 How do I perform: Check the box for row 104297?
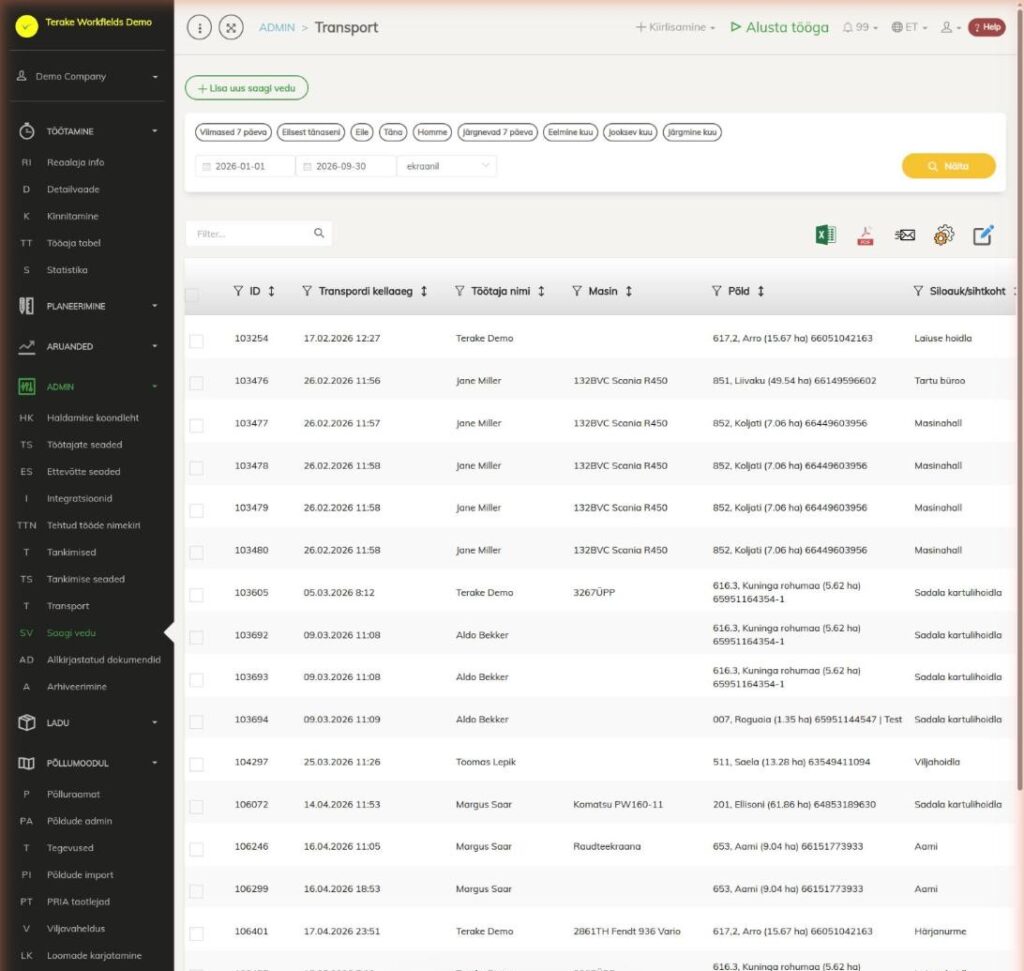click(196, 765)
